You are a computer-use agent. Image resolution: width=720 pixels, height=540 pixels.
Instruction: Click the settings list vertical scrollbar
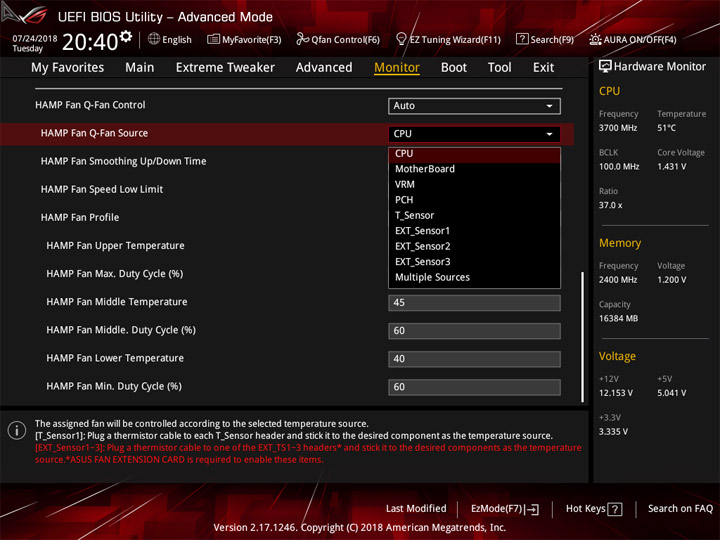click(582, 338)
